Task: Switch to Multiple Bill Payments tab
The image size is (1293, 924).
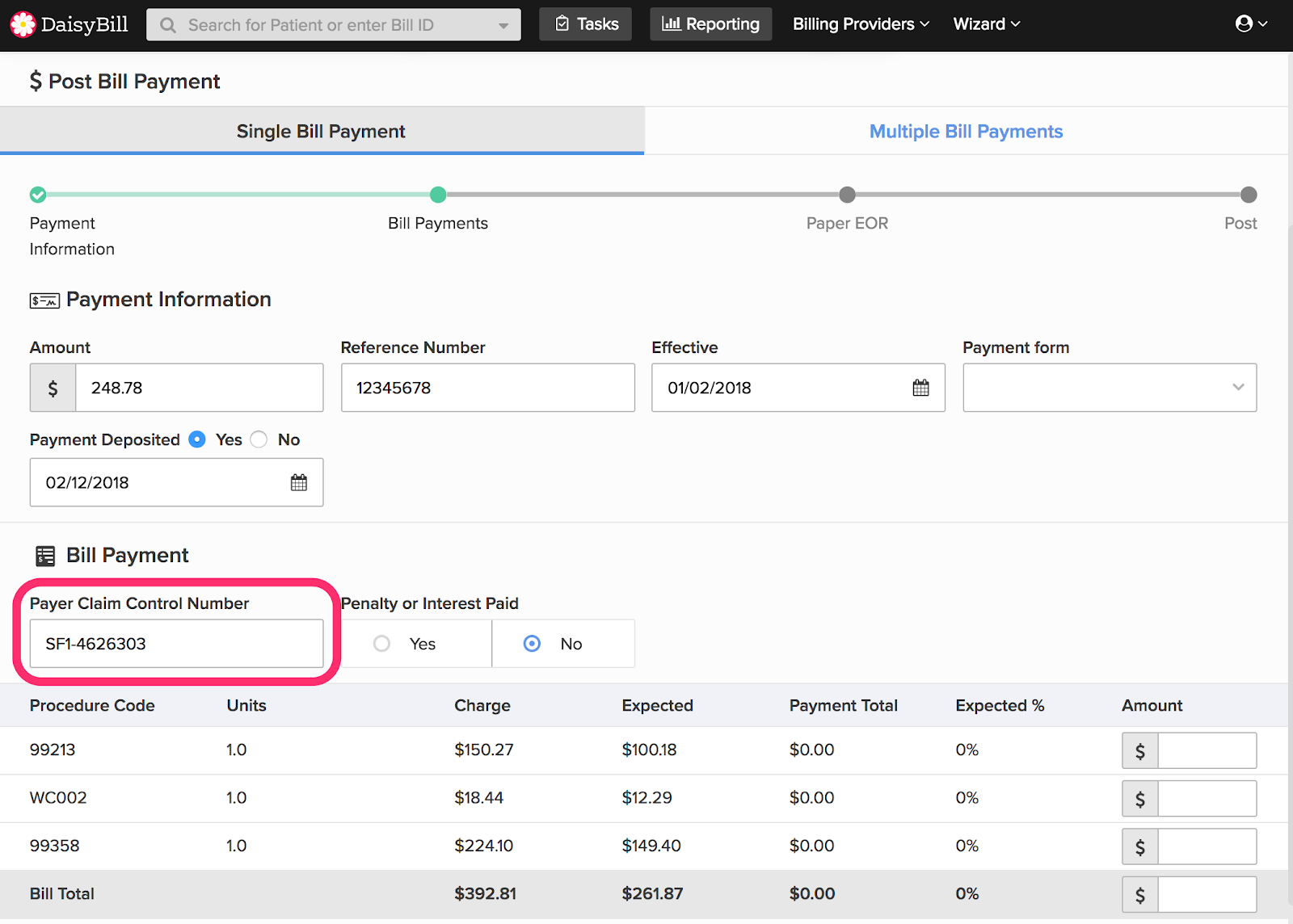Action: [x=966, y=131]
